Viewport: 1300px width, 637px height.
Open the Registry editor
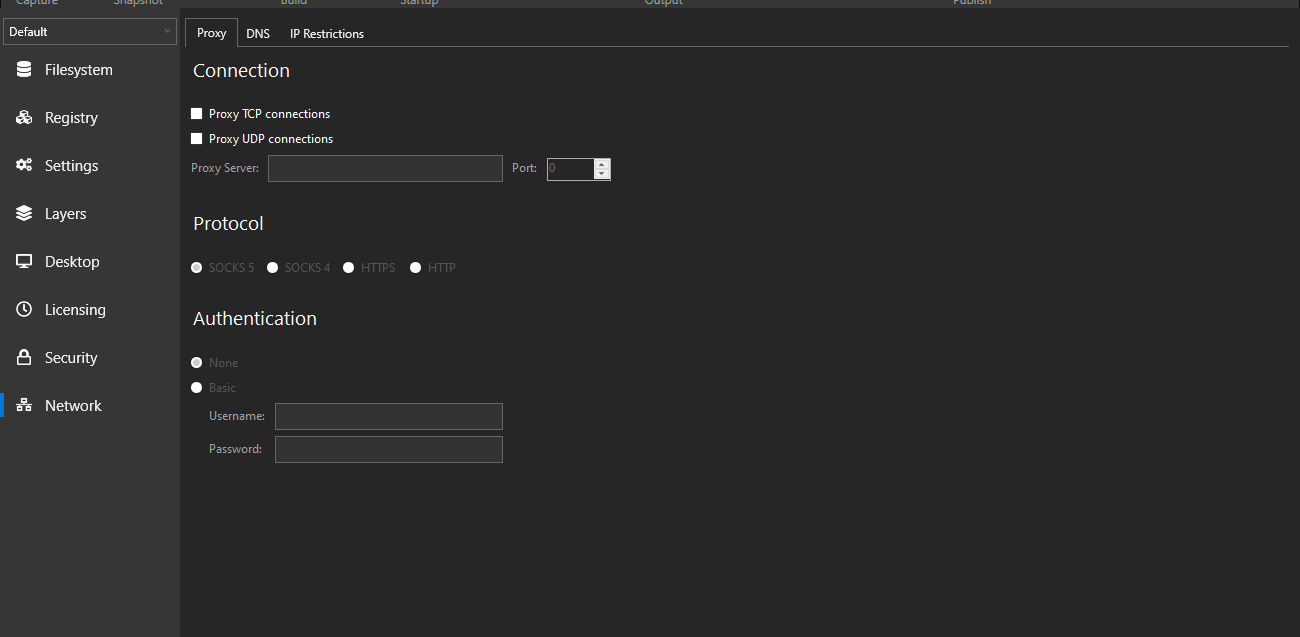pyautogui.click(x=70, y=117)
